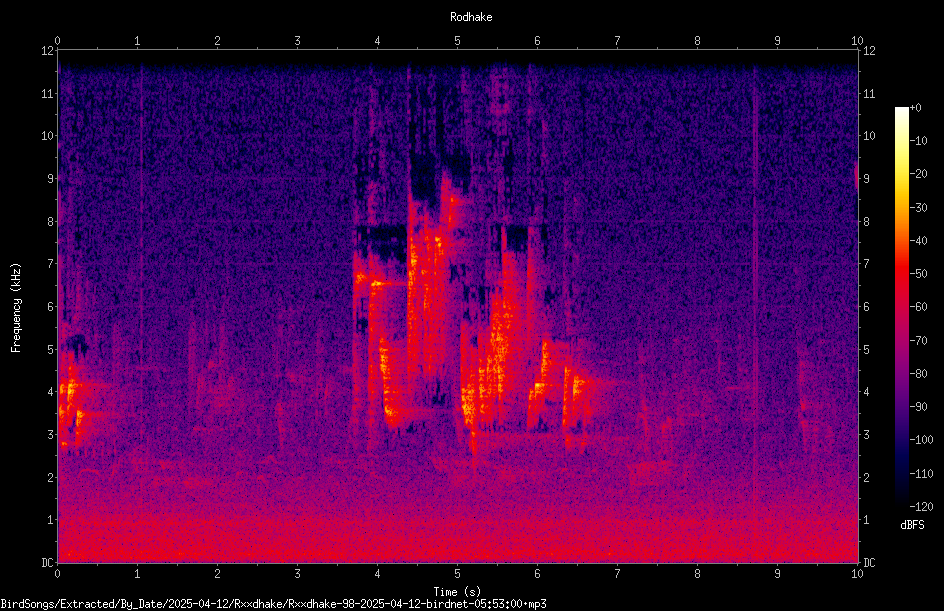Click the file path caption at bottom
This screenshot has height=611, width=944.
click(273, 604)
